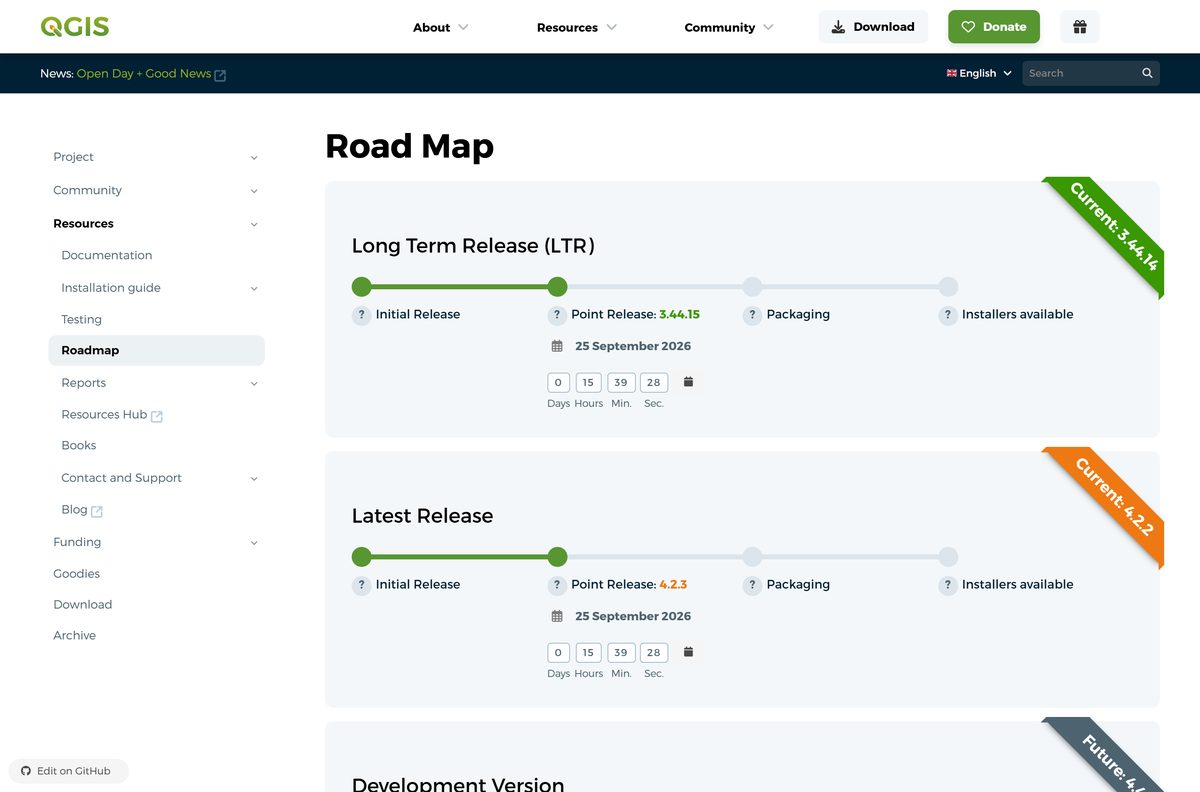Image resolution: width=1200 pixels, height=792 pixels.
Task: Click Latest Release Installers available timeline node
Action: (948, 557)
